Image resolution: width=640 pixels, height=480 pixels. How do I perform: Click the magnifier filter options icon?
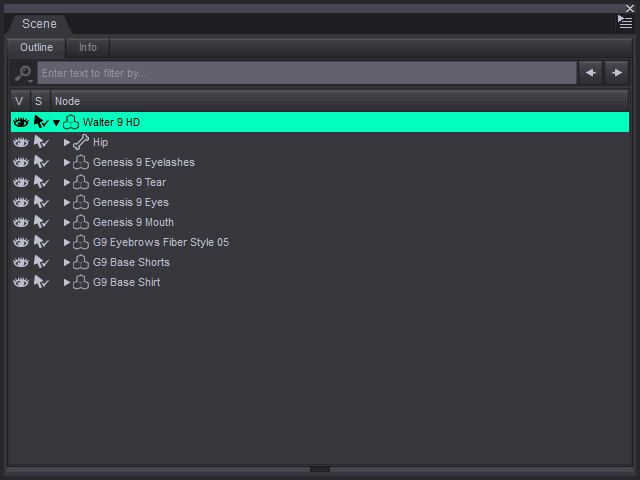tap(23, 73)
